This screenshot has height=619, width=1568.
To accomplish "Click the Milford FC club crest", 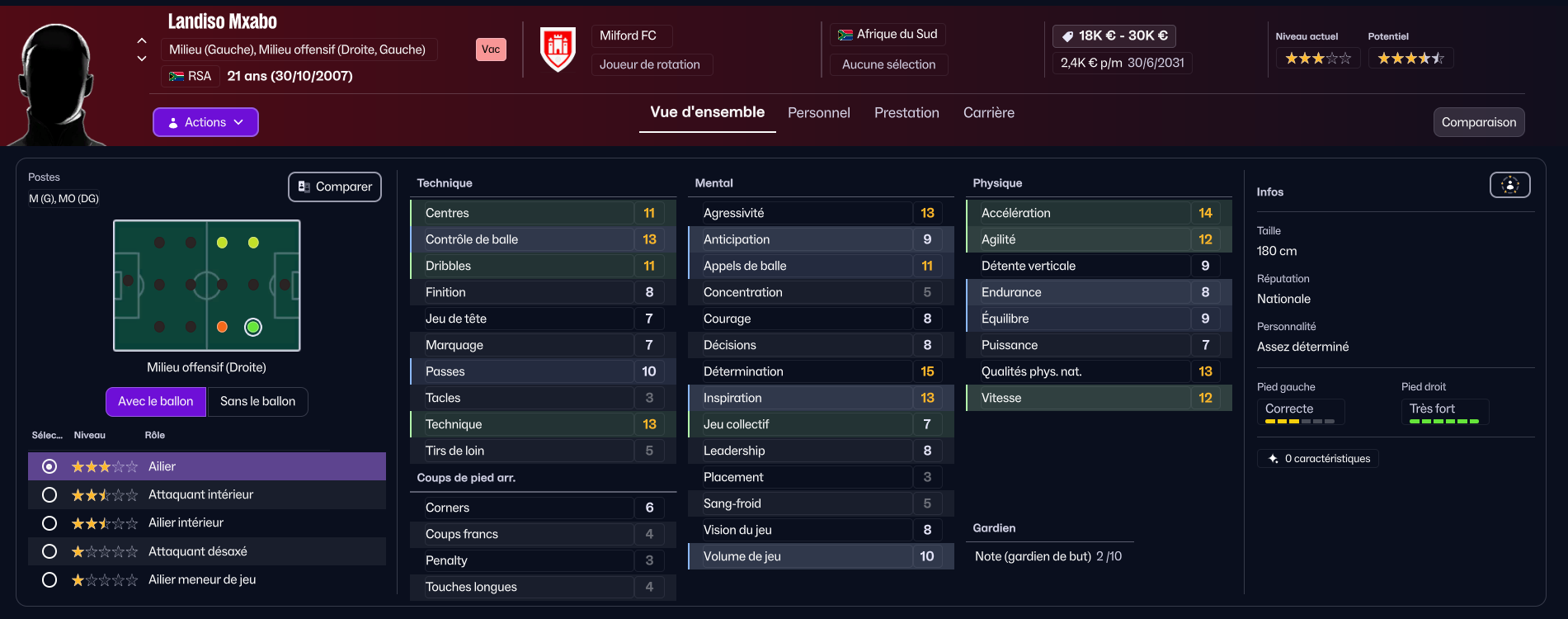I will 558,49.
